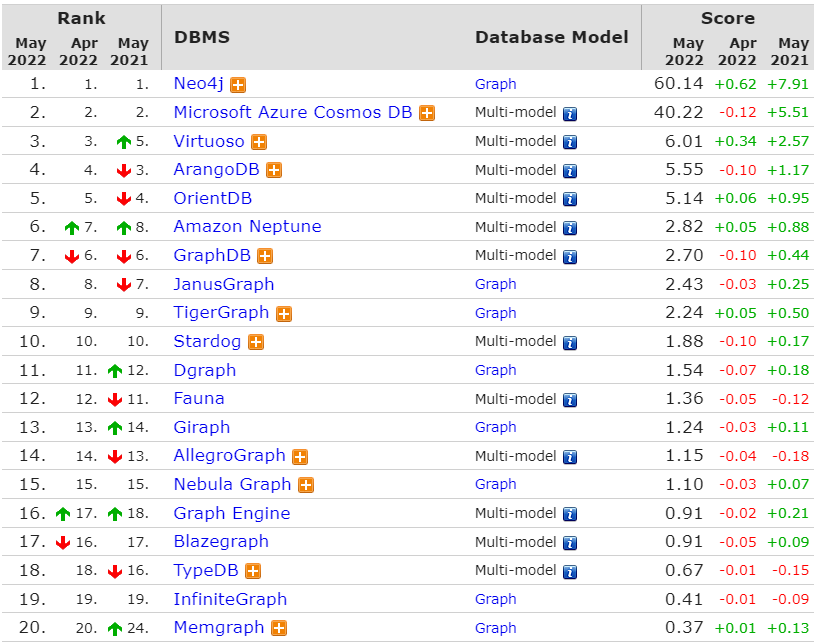The height and width of the screenshot is (644, 822).
Task: Click the Graph model link in Dgraph row
Action: click(495, 370)
